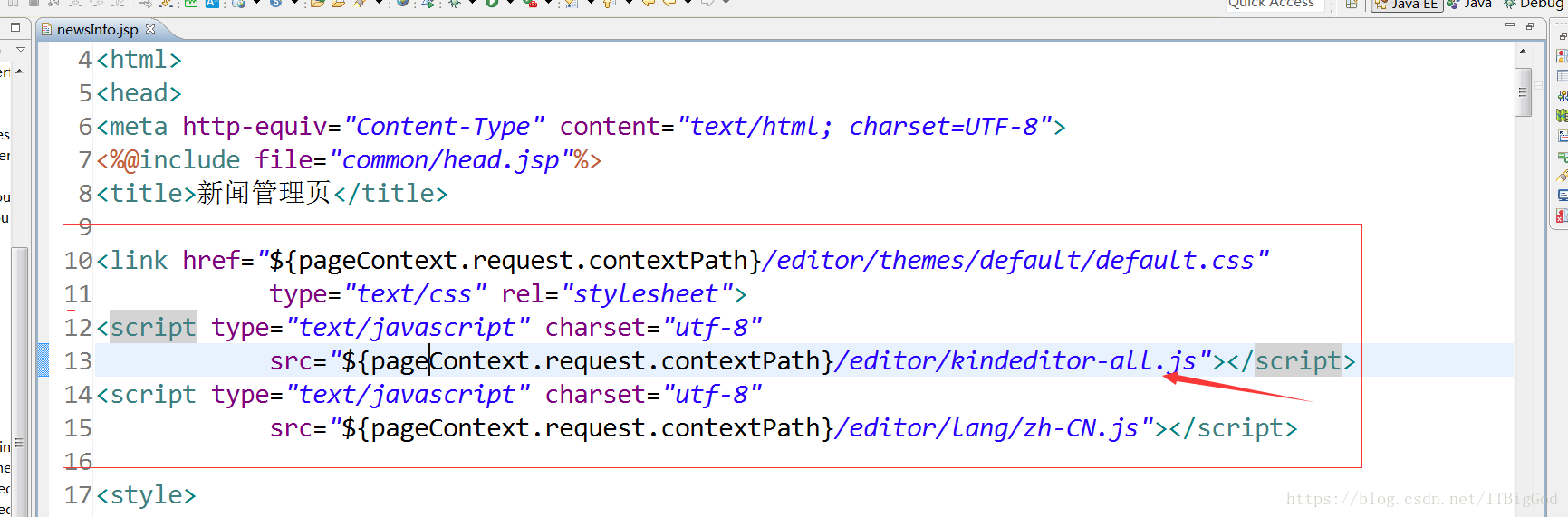Click charset="utf-8" on line 12
Screen dimensions: 1568x517
pos(653,328)
